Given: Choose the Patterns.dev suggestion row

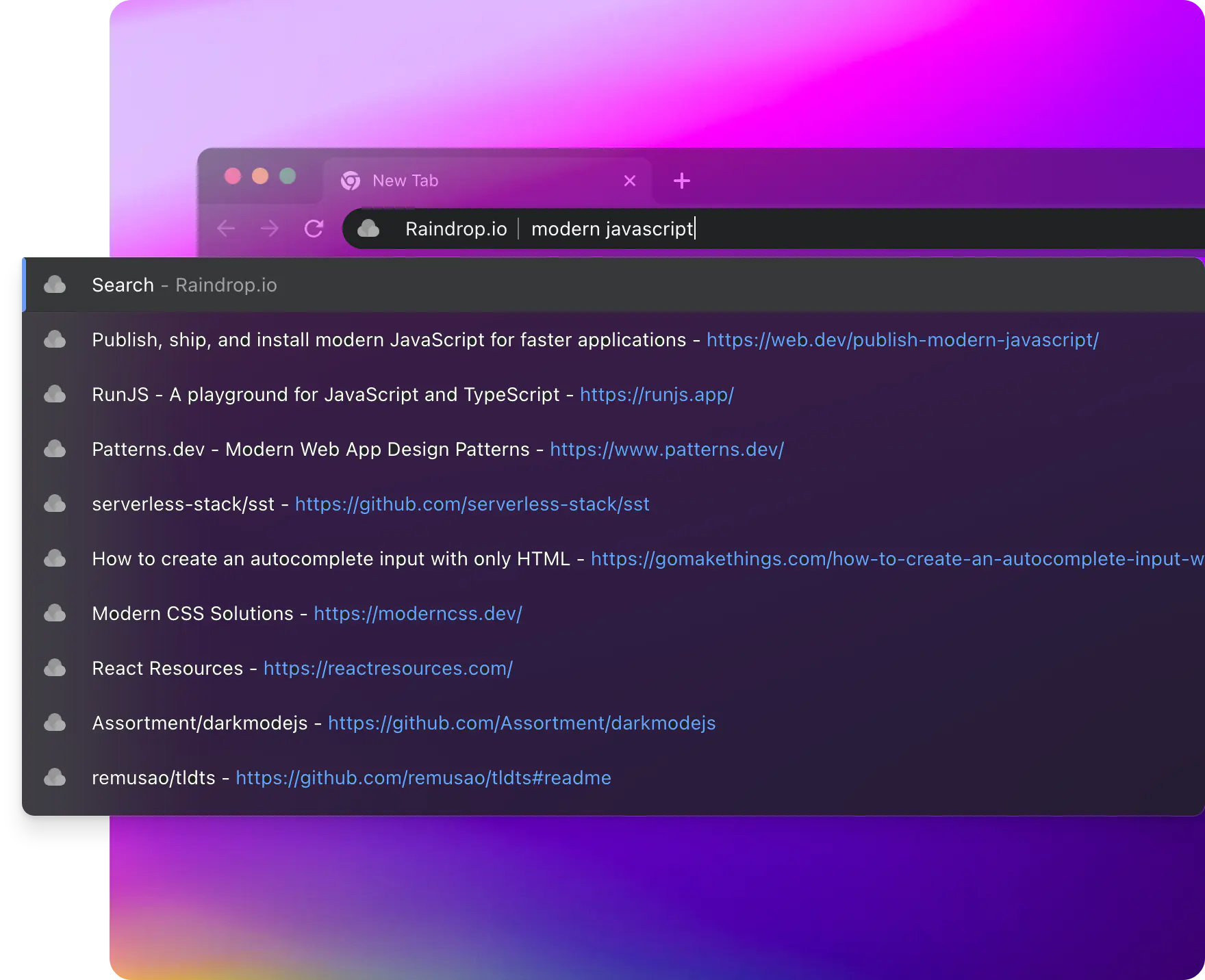Looking at the screenshot, I should point(310,449).
